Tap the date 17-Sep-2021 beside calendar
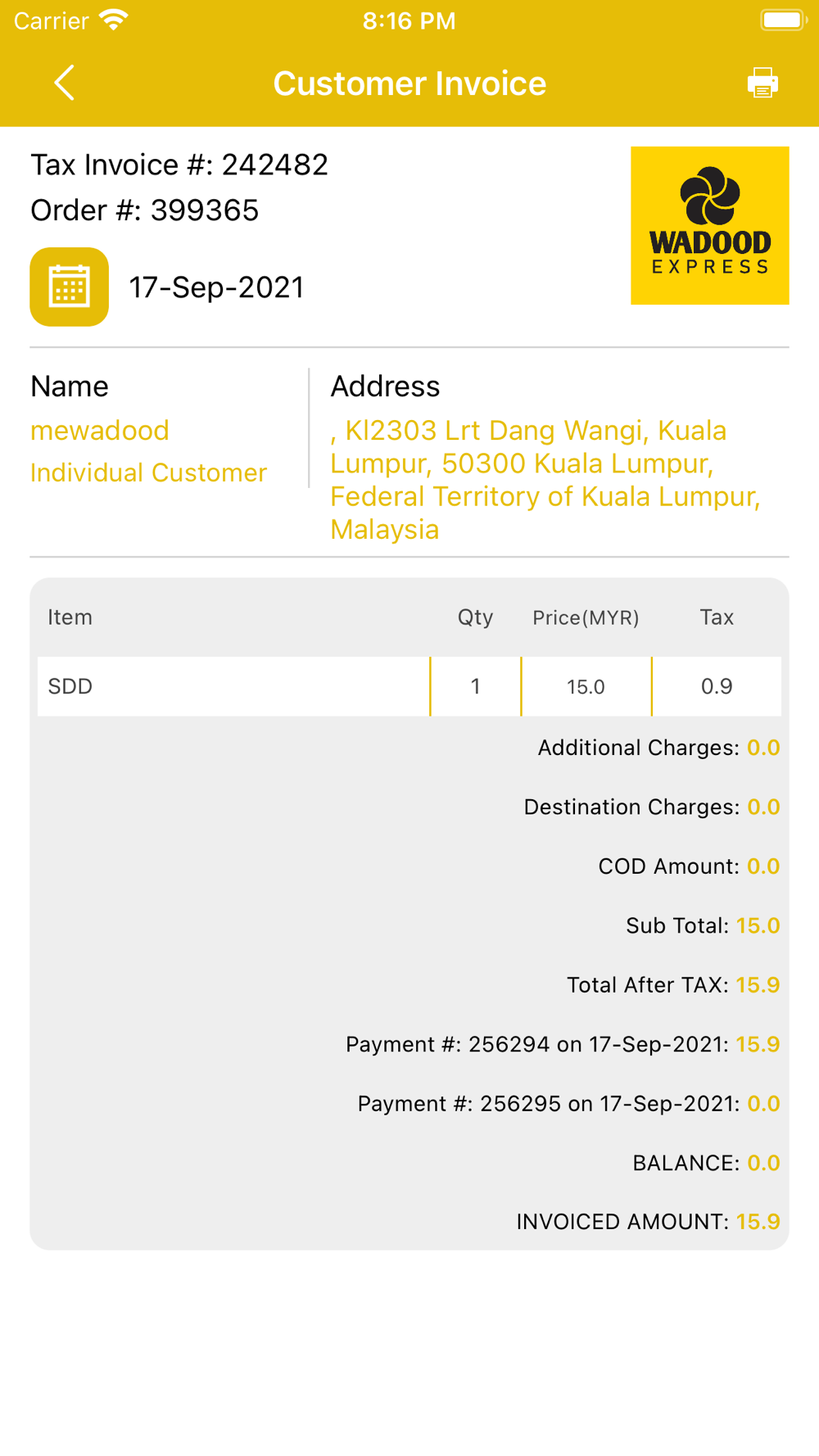 click(x=216, y=287)
